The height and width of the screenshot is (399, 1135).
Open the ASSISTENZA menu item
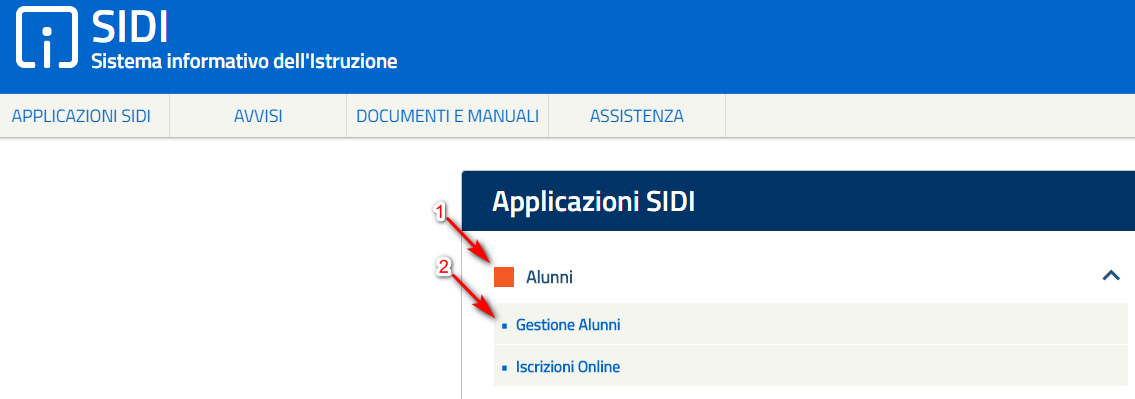tap(637, 116)
